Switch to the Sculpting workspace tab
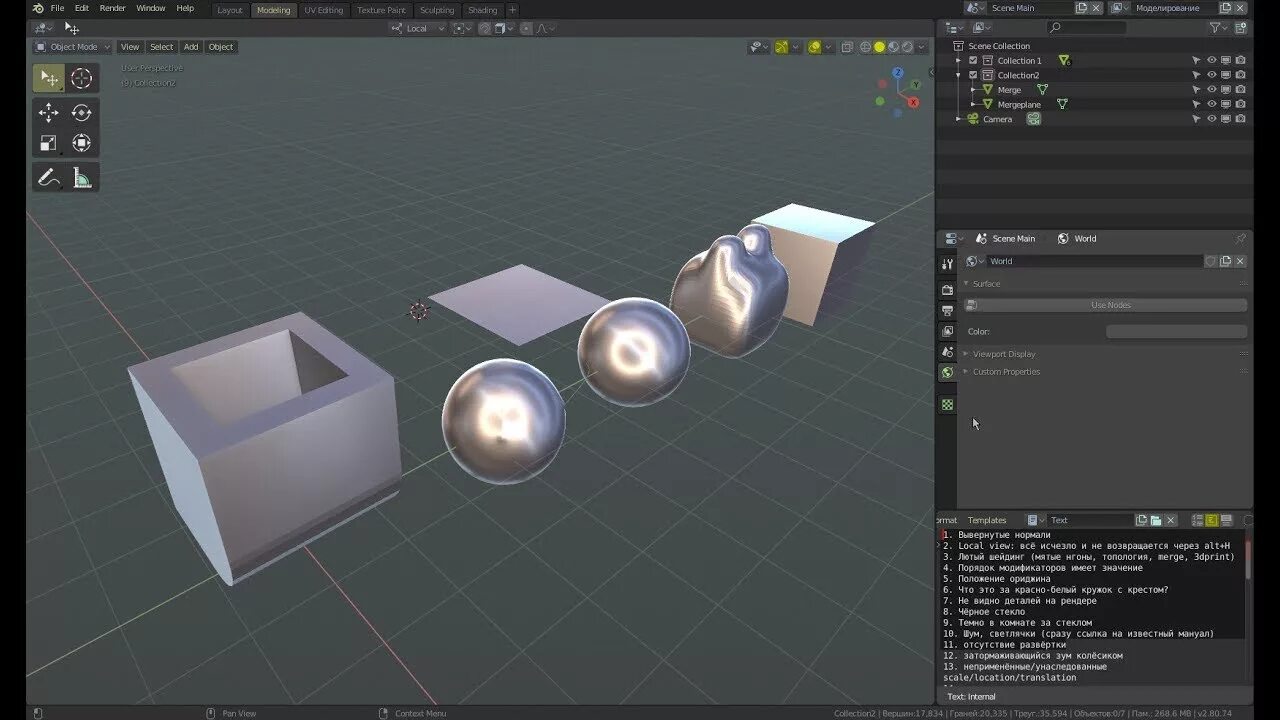 click(x=436, y=10)
